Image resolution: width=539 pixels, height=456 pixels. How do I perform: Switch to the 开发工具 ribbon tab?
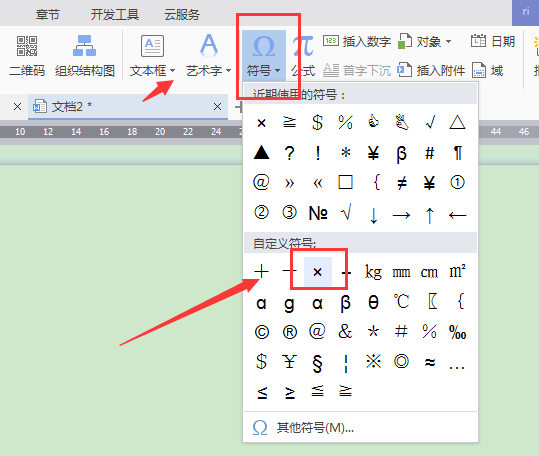pos(114,14)
